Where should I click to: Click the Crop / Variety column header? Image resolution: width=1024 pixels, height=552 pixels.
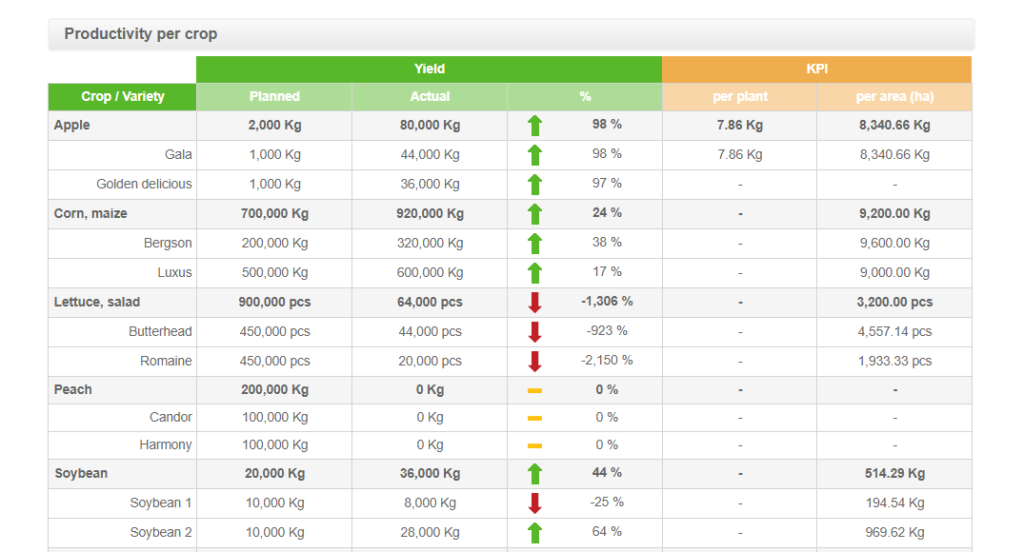click(x=123, y=97)
